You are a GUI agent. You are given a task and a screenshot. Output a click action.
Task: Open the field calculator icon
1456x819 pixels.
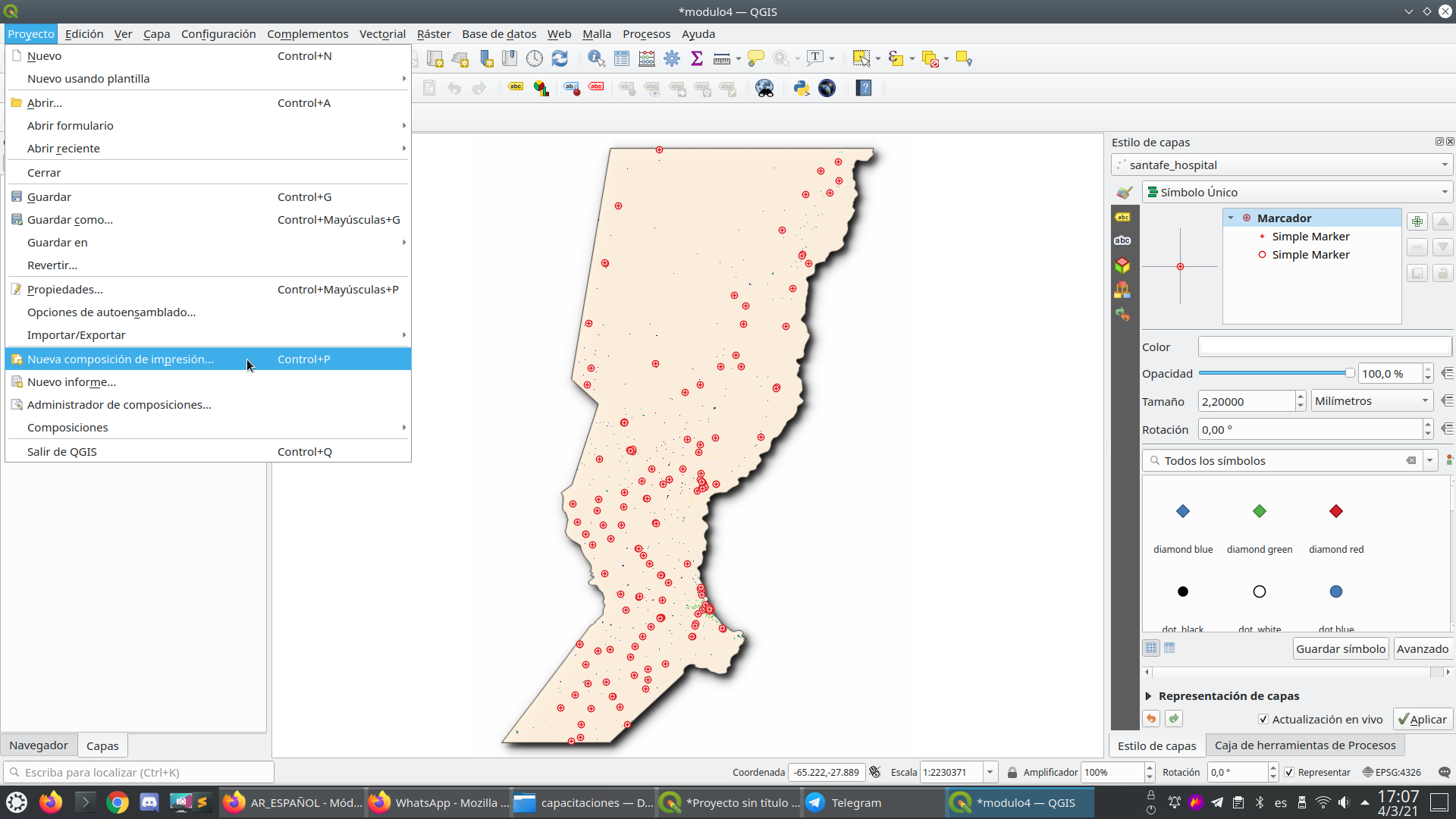click(x=647, y=58)
